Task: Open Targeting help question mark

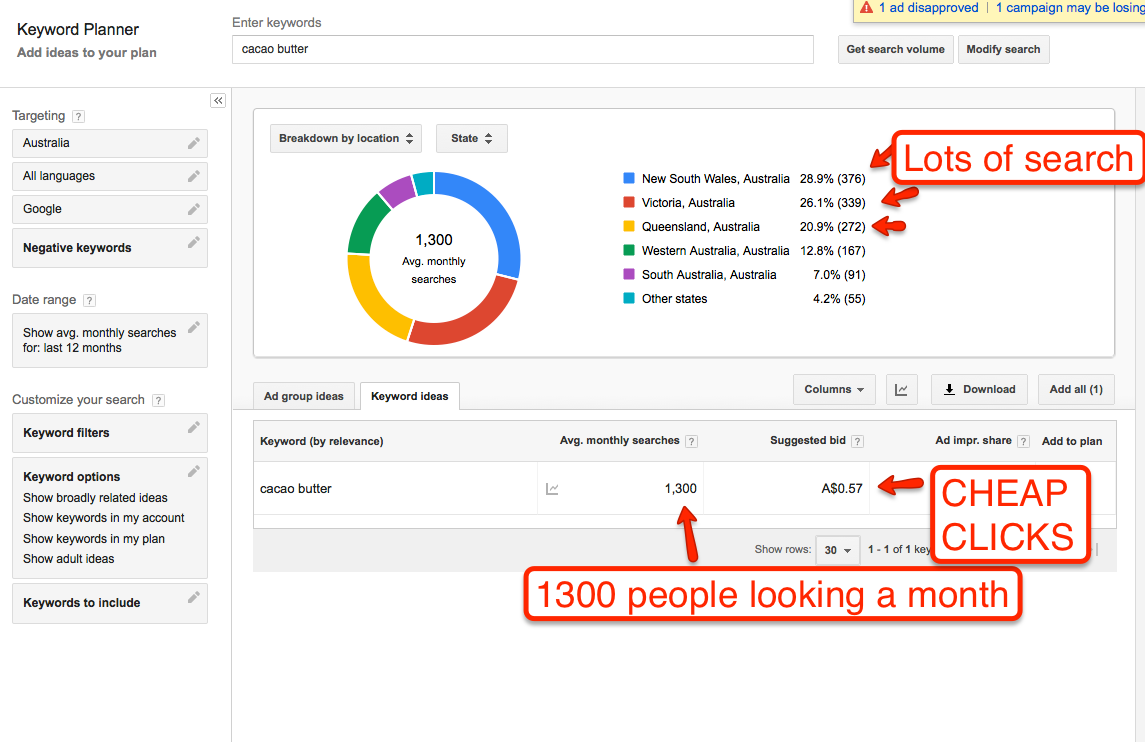Action: (x=79, y=116)
